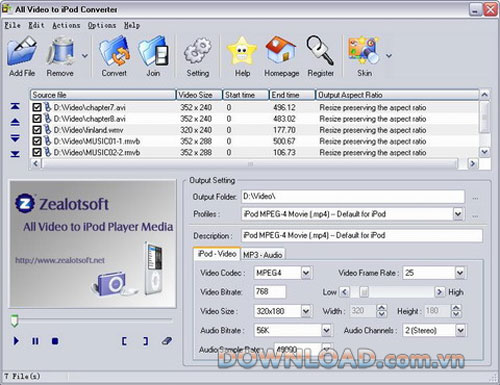Screen dimensions: 500x385
Task: Open the Video Codec dropdown
Action: (306, 273)
